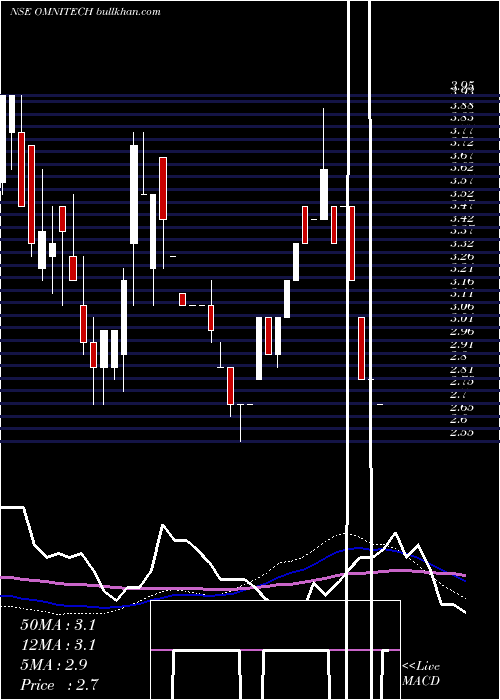Click the 3.11 price axis label
Viewport: 500px width, 700px height.
[x=462, y=294]
